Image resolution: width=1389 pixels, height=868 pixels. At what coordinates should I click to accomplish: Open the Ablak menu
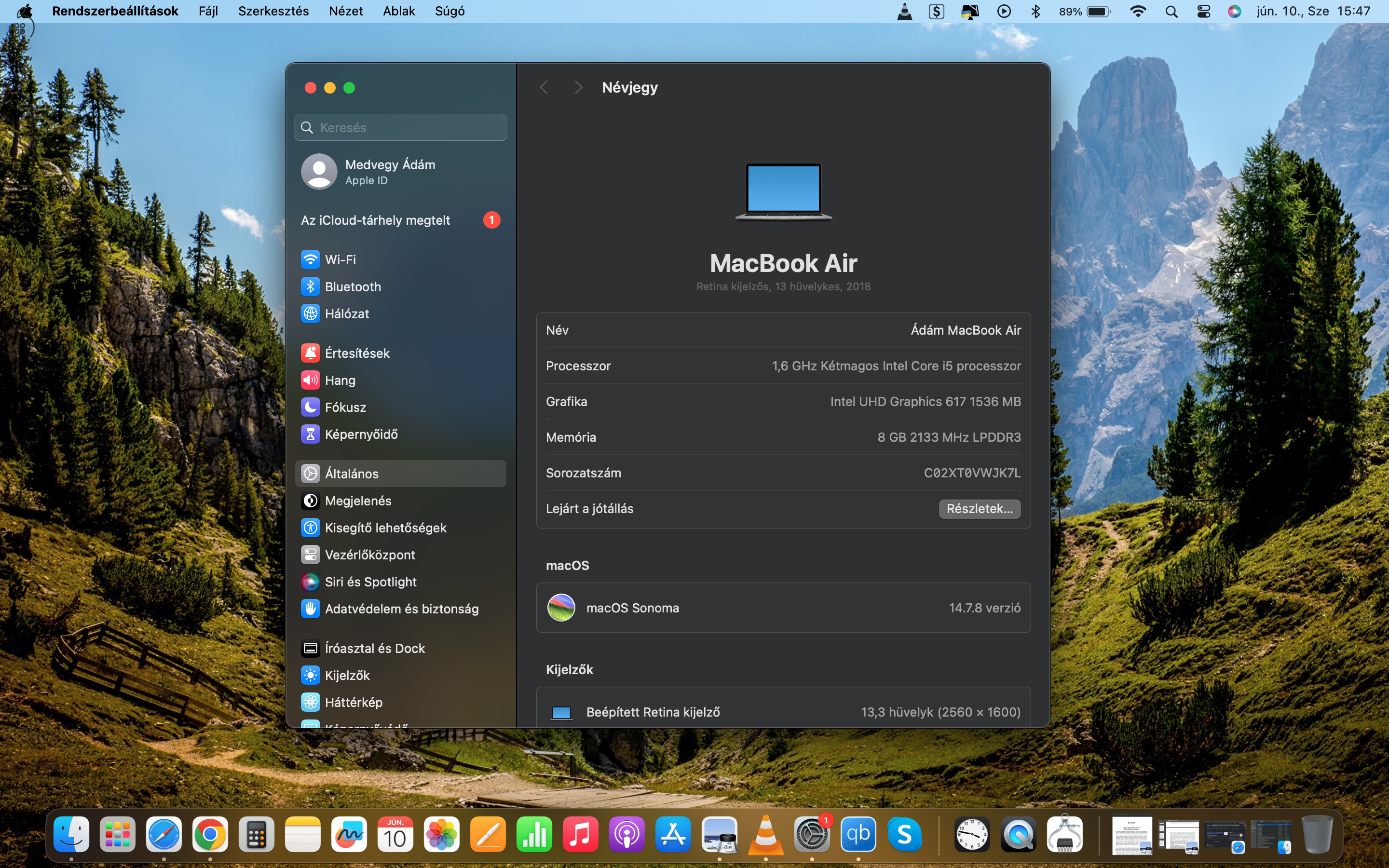pos(399,12)
